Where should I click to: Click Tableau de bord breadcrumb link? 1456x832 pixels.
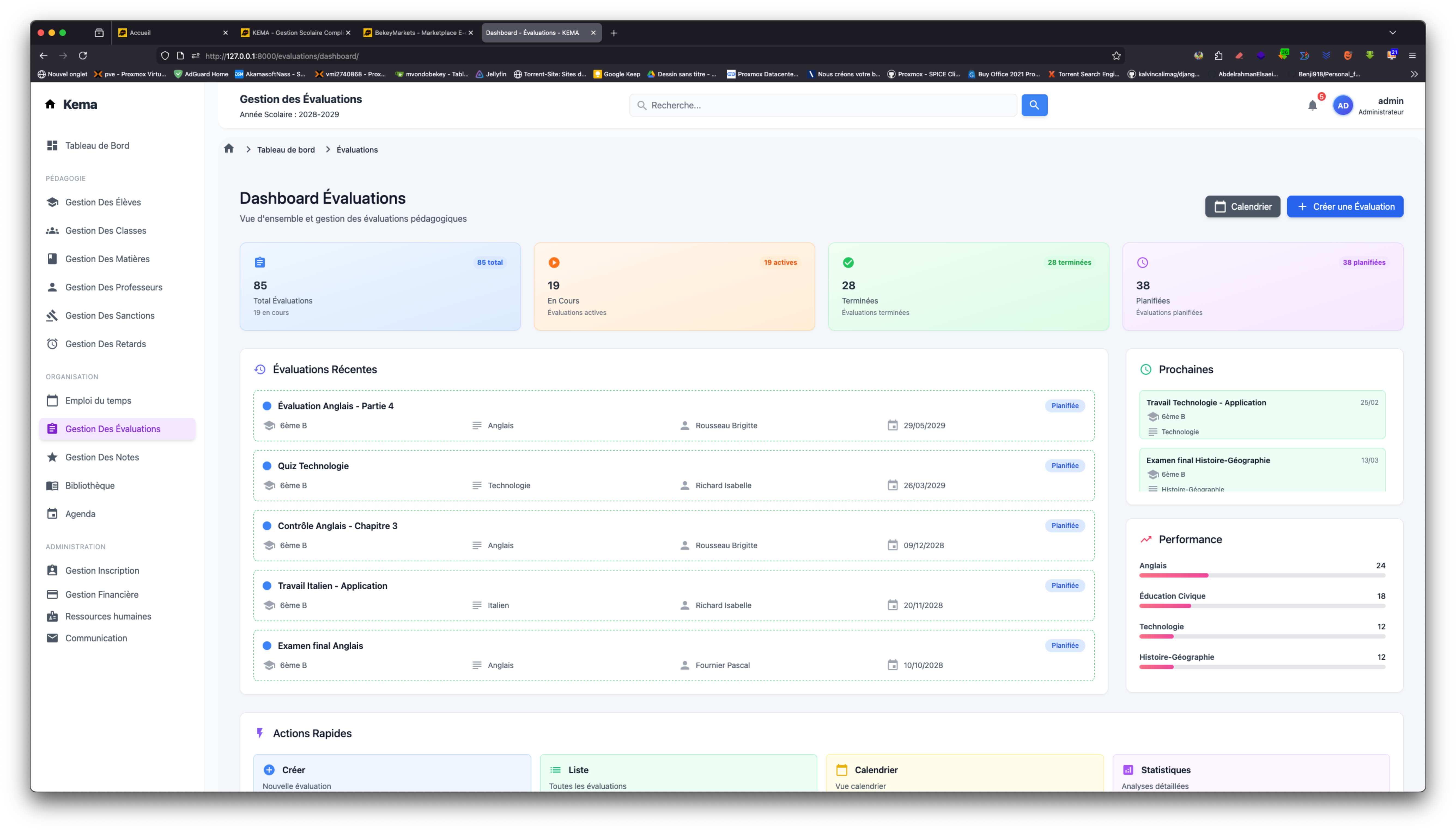tap(286, 150)
